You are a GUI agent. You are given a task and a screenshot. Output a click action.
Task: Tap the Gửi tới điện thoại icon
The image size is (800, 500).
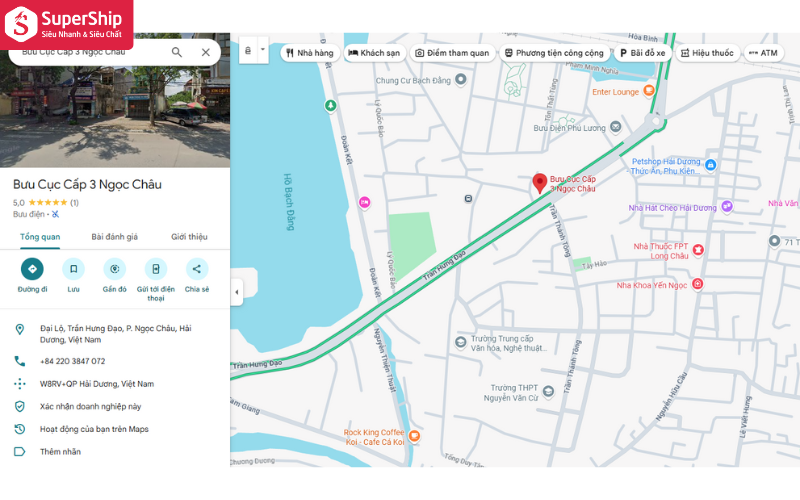[156, 269]
